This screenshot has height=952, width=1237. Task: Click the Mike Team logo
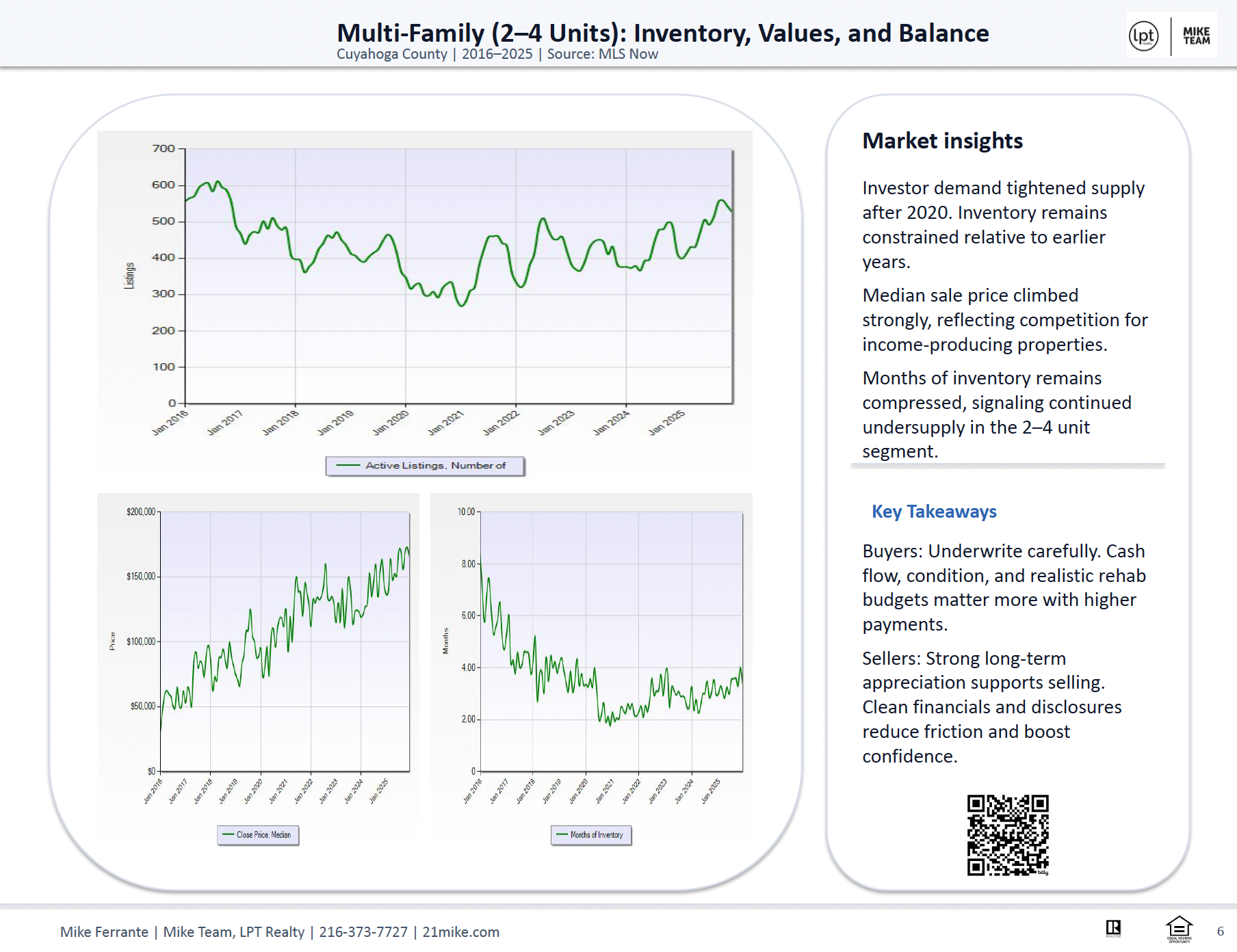pos(1196,36)
